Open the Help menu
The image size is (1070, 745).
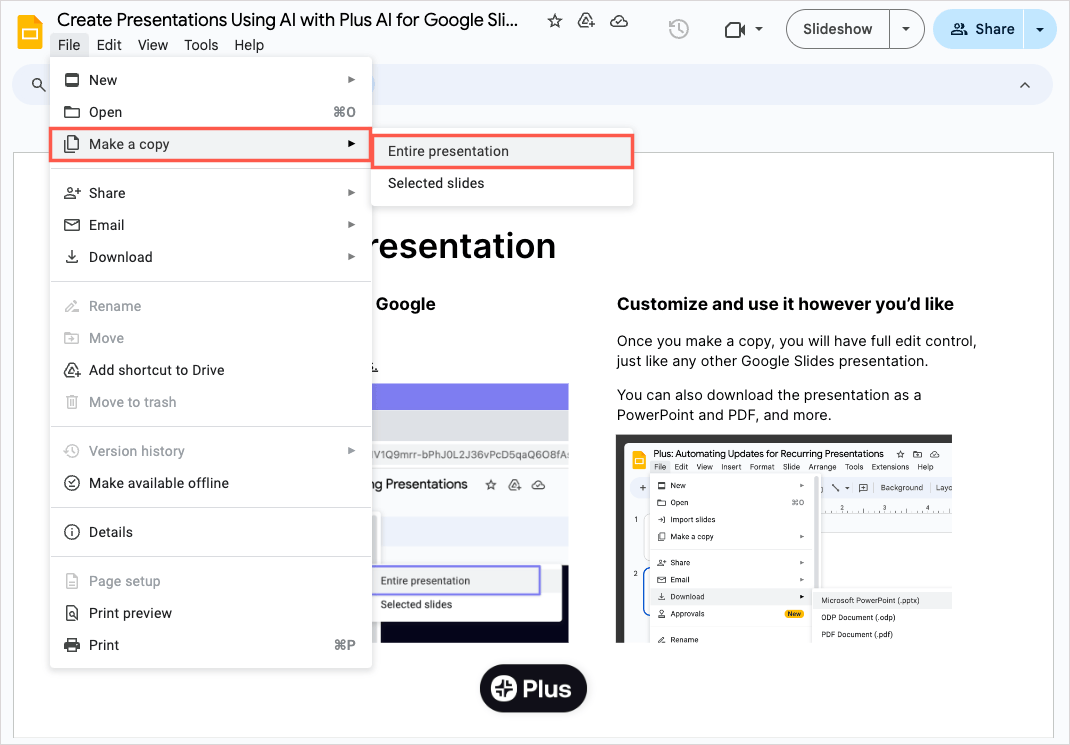(249, 45)
